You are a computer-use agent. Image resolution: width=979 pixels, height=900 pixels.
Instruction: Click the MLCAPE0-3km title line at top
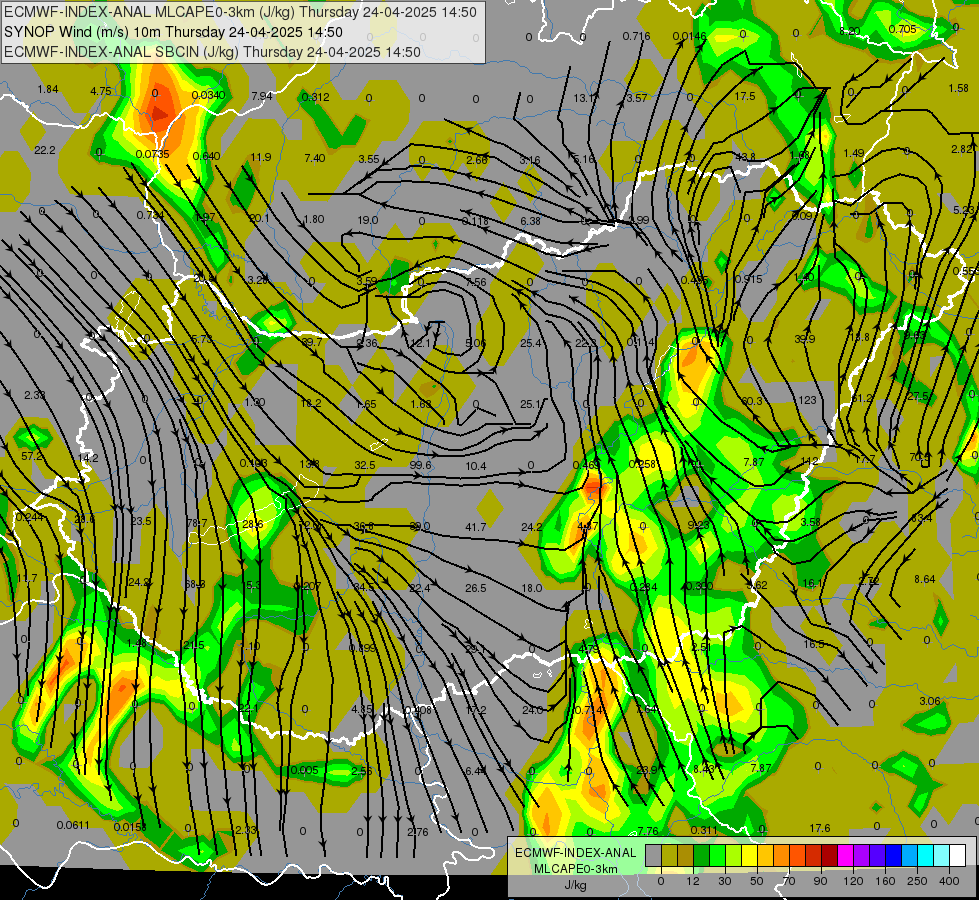[240, 12]
